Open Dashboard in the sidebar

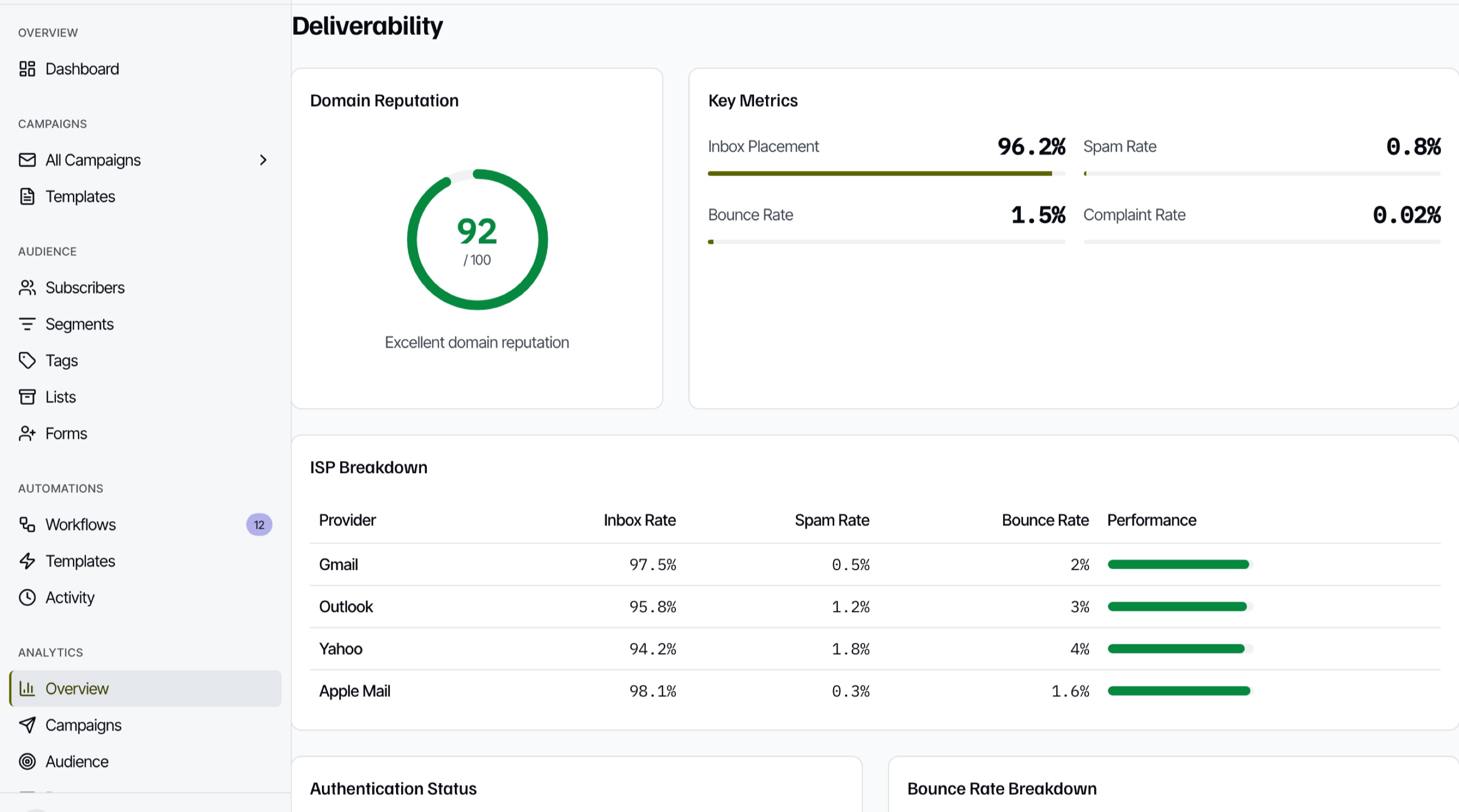coord(145,69)
